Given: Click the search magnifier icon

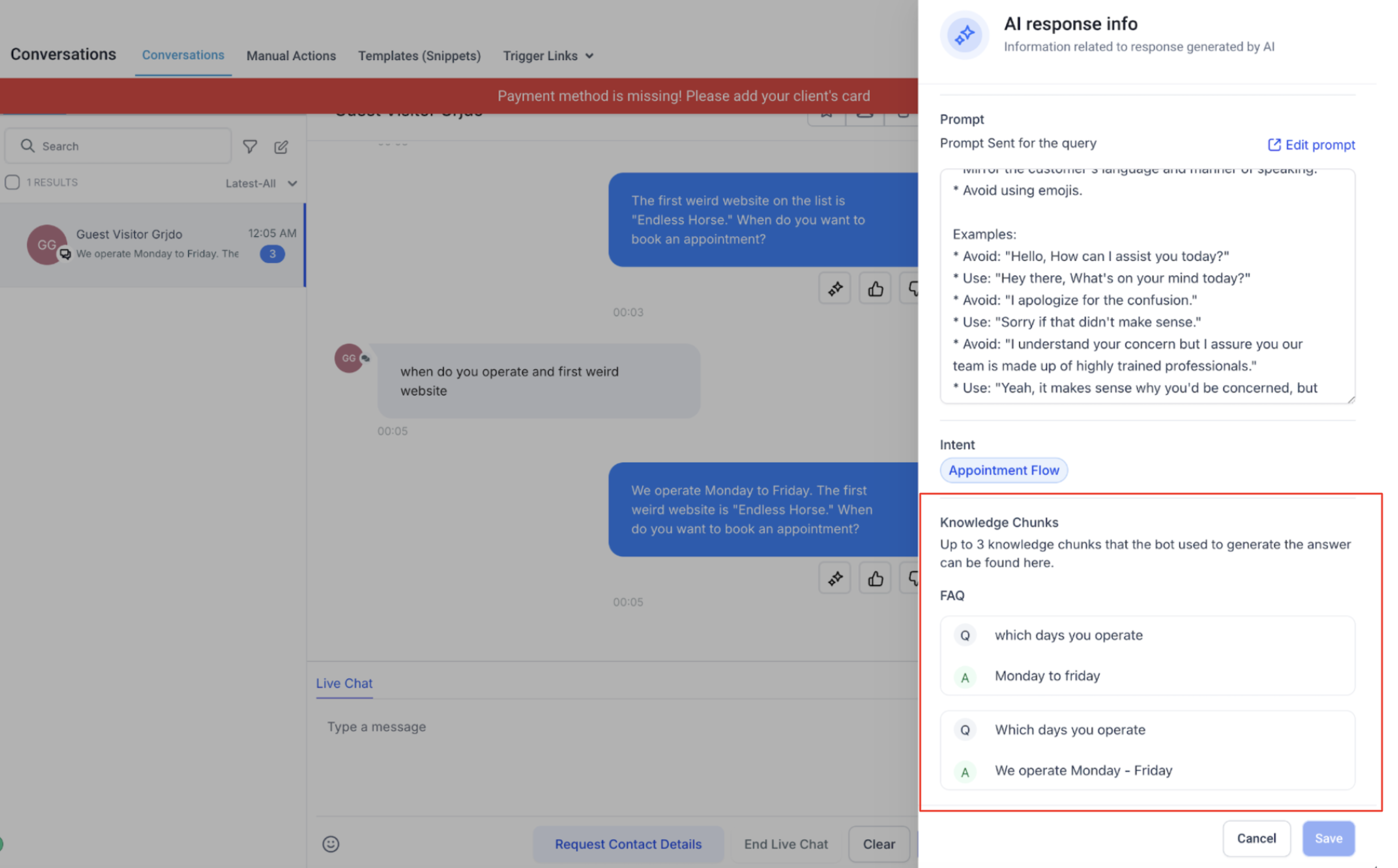Looking at the screenshot, I should (x=28, y=146).
